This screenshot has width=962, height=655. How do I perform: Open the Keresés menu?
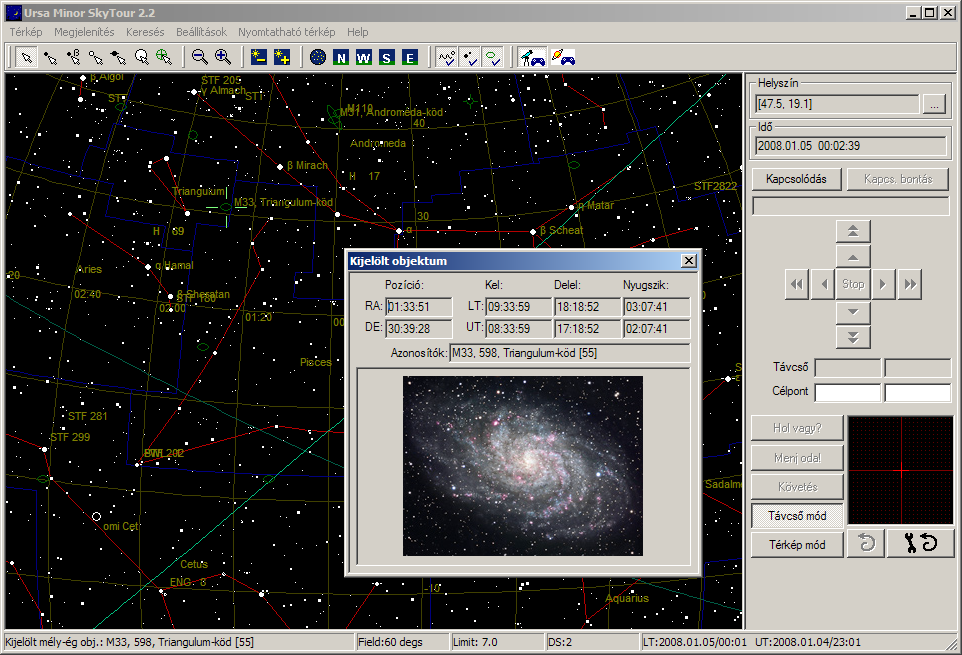point(145,32)
